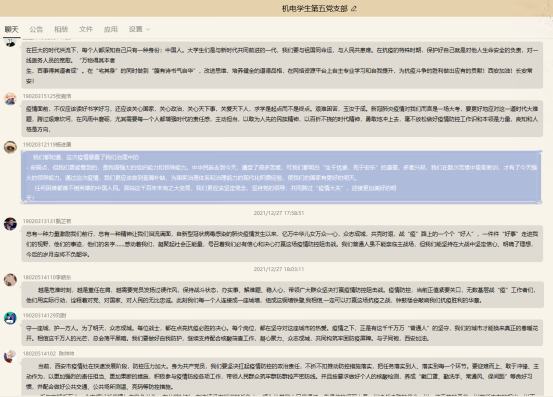This screenshot has width=553, height=397.
Task: Open avatar of sender 18020514110
Action: 10,280
